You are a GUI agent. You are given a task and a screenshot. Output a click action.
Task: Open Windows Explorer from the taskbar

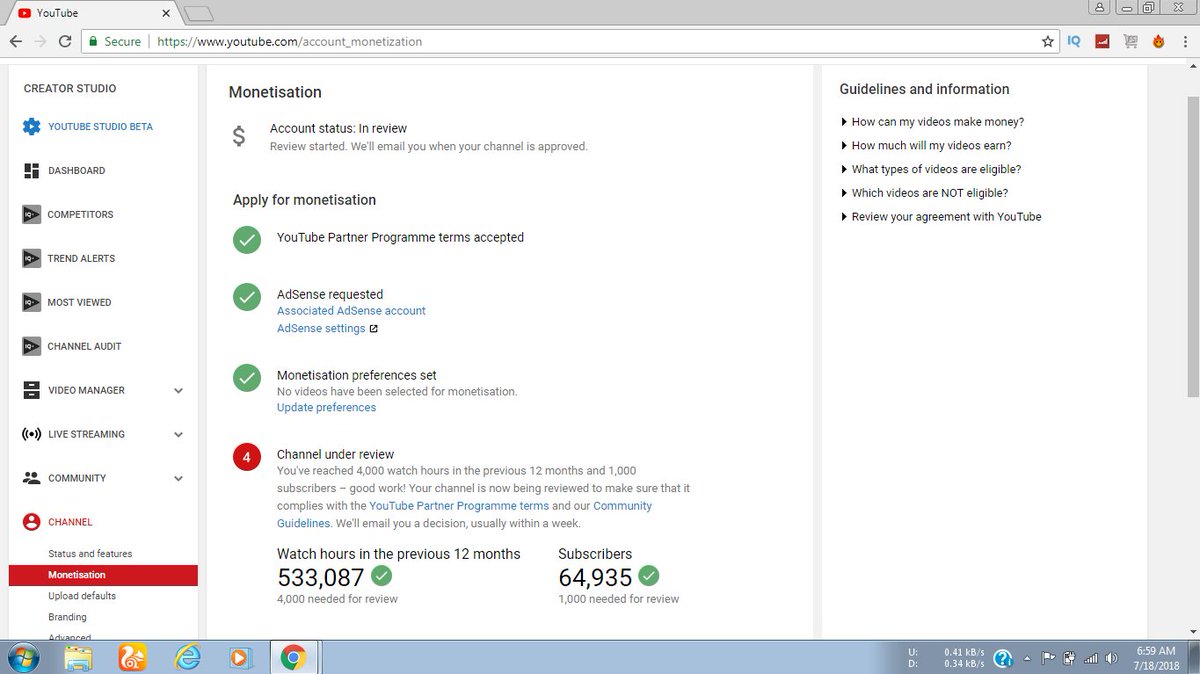(79, 658)
